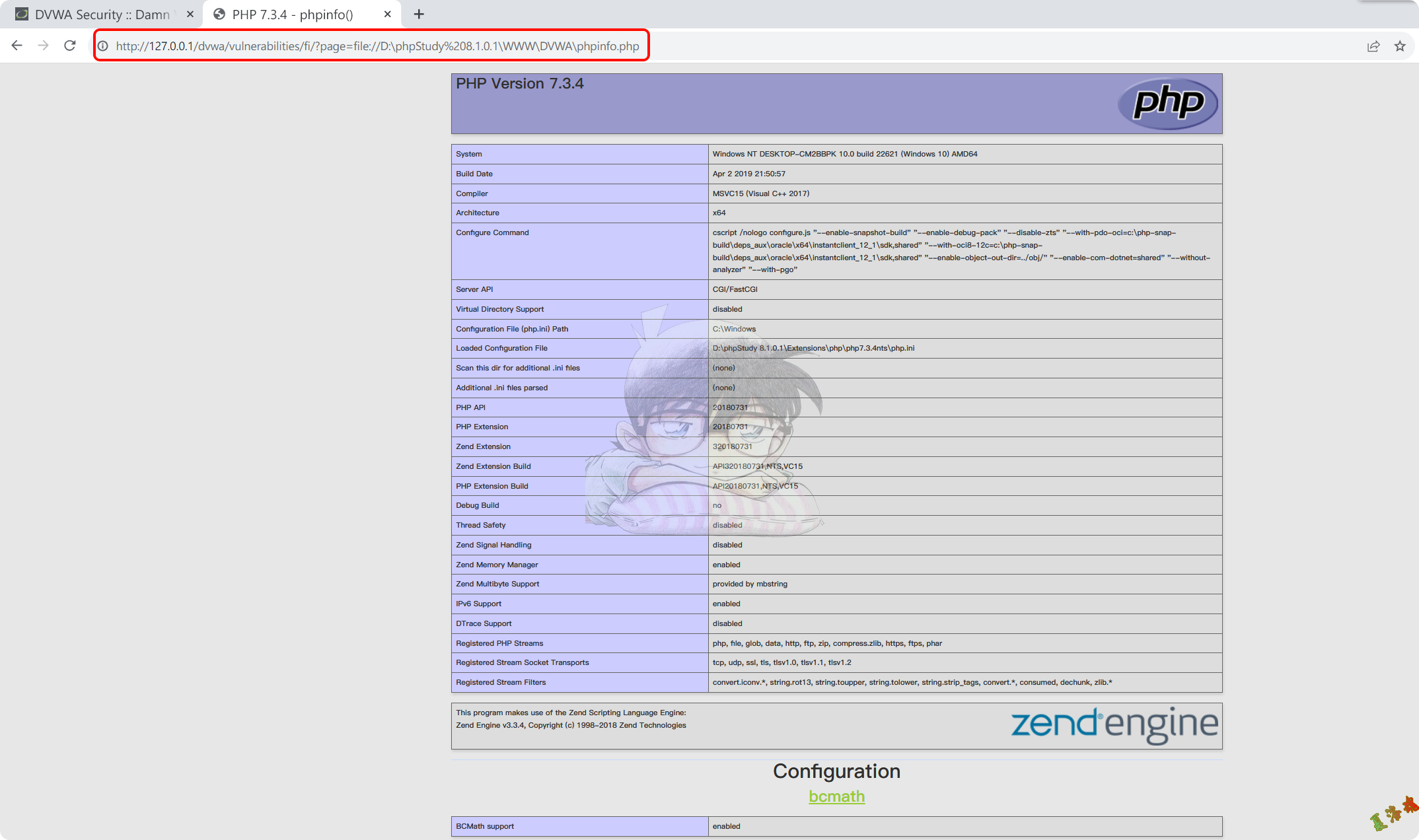Click the Build Date label
Viewport: 1419px width, 840px height.
point(474,174)
